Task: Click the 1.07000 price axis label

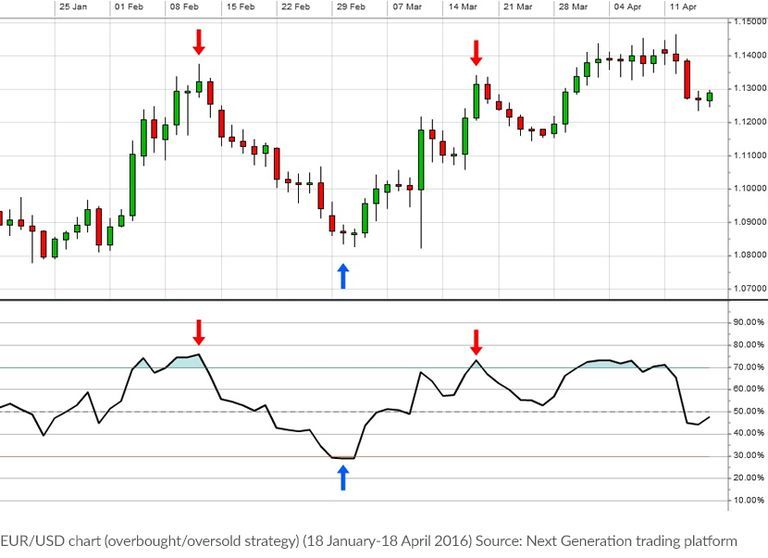Action: [x=749, y=289]
